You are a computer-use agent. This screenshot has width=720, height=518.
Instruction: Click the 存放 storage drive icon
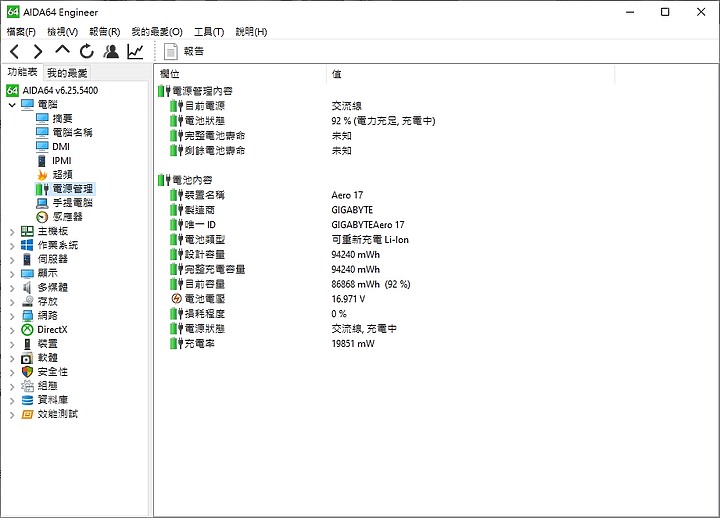(28, 302)
